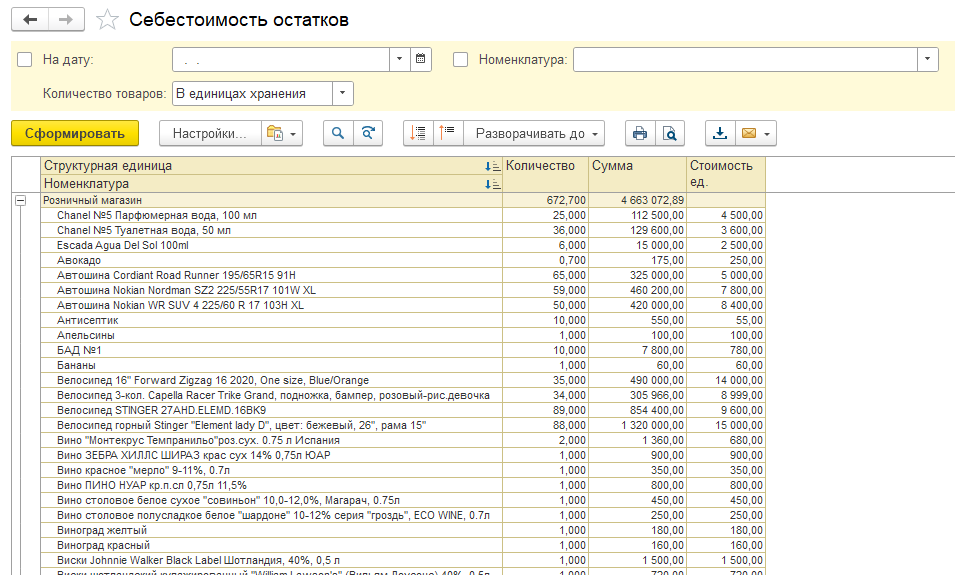
Task: Click the Find next icon
Action: [368, 133]
